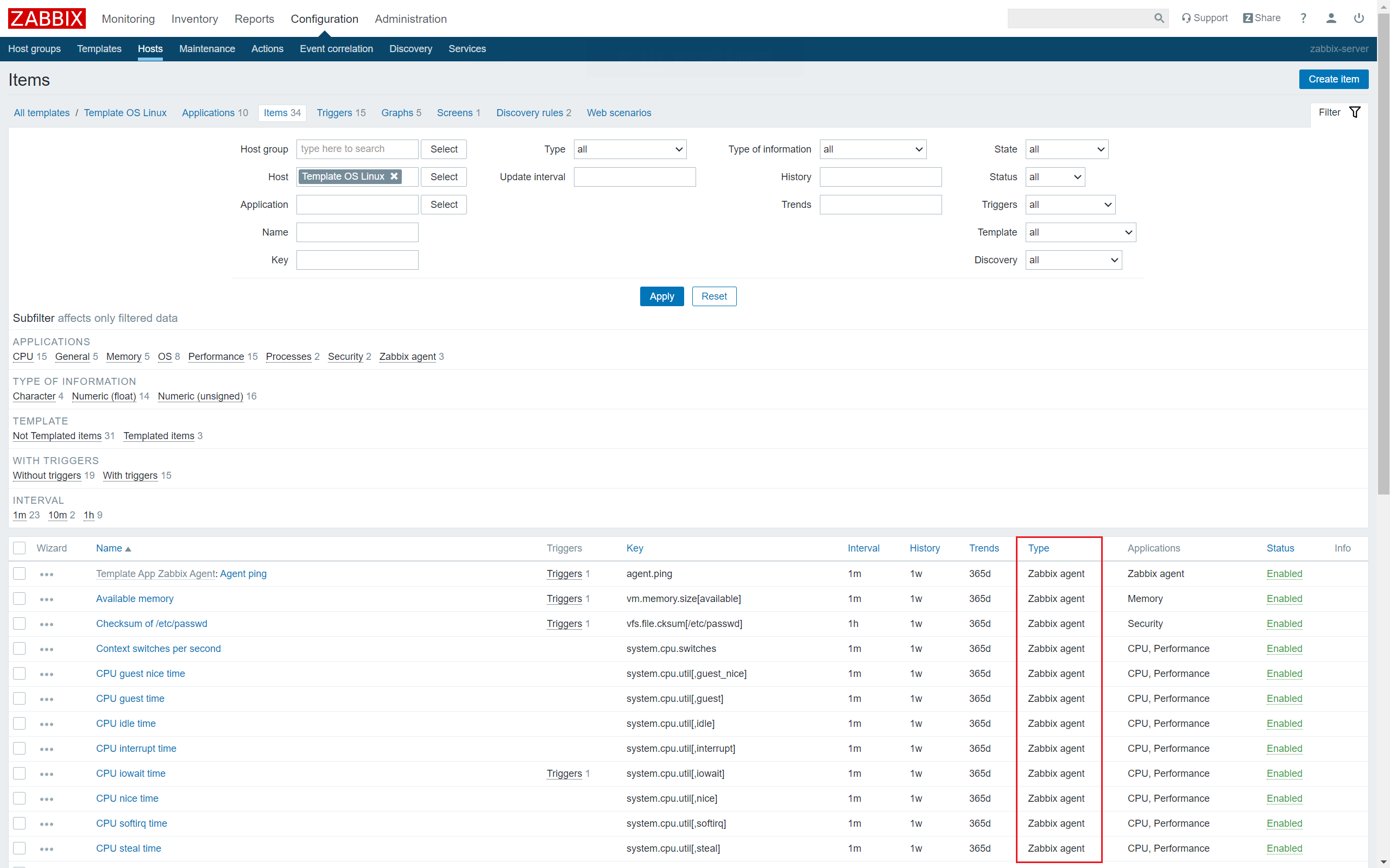Filter by Performance application subfilter

click(216, 357)
